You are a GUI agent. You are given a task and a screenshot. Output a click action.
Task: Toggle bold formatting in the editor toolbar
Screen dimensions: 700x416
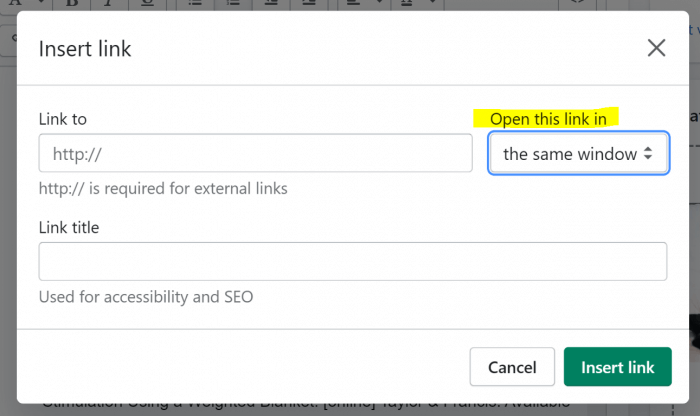coord(71,4)
